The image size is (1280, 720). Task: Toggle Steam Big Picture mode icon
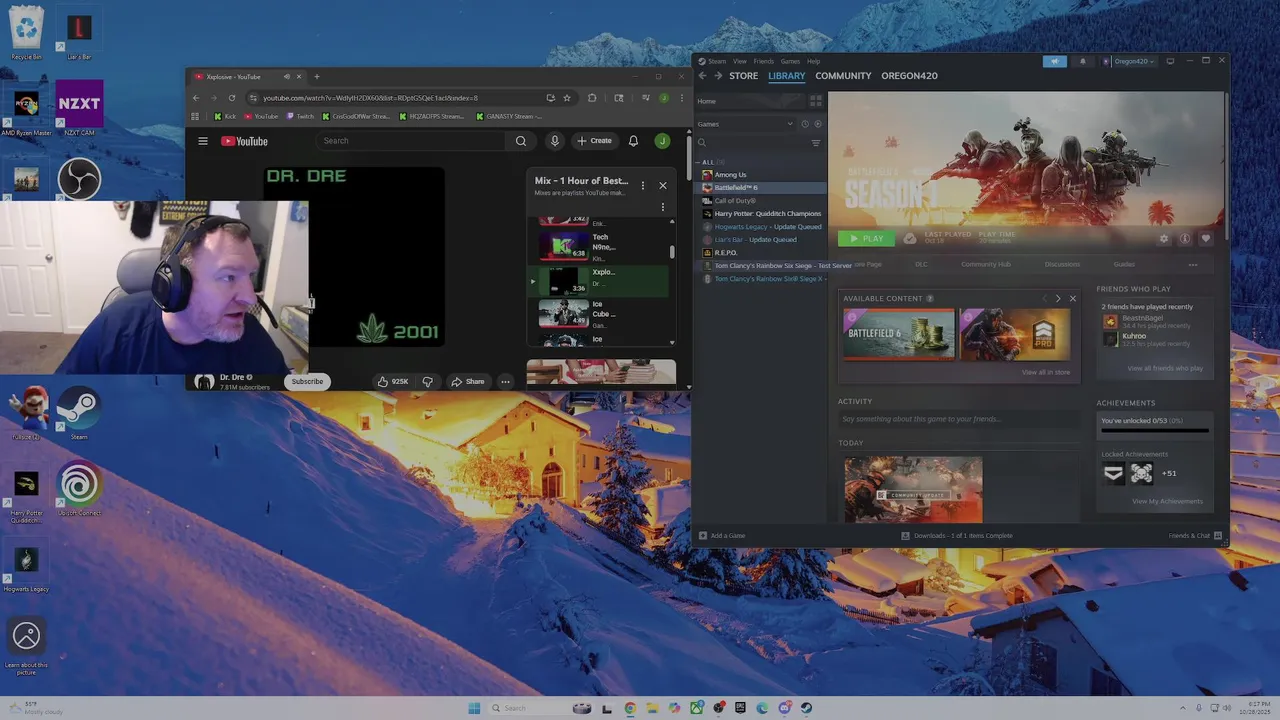1170,61
